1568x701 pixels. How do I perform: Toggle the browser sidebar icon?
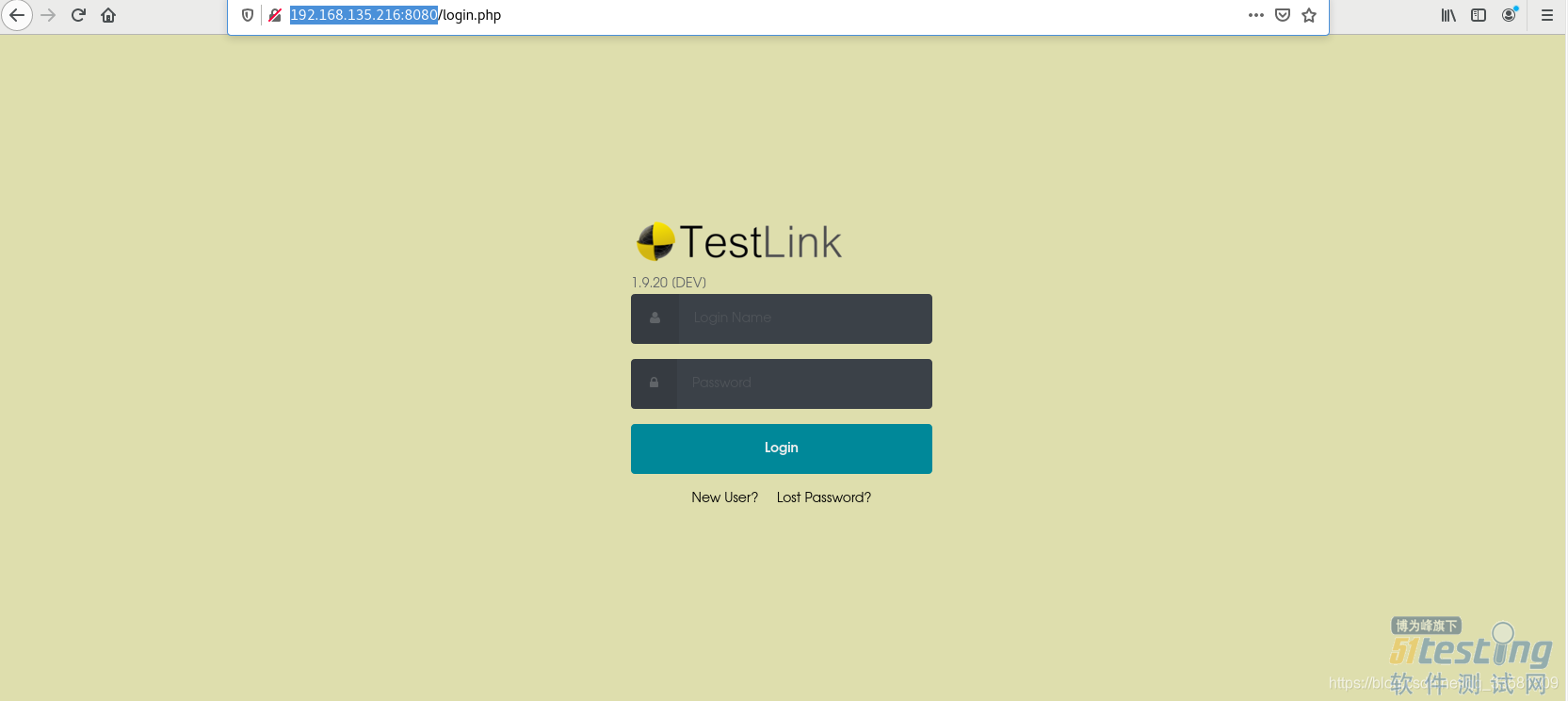point(1479,15)
